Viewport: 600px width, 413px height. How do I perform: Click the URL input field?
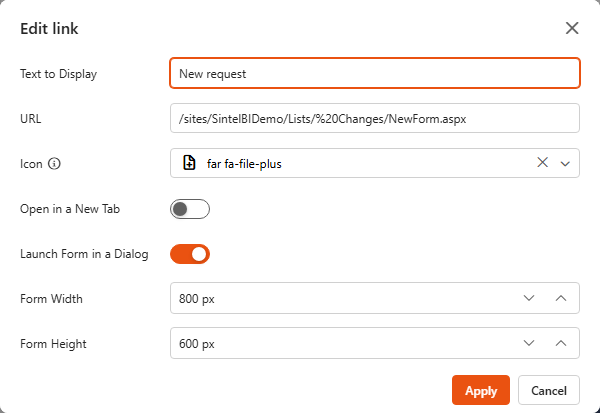click(x=375, y=118)
